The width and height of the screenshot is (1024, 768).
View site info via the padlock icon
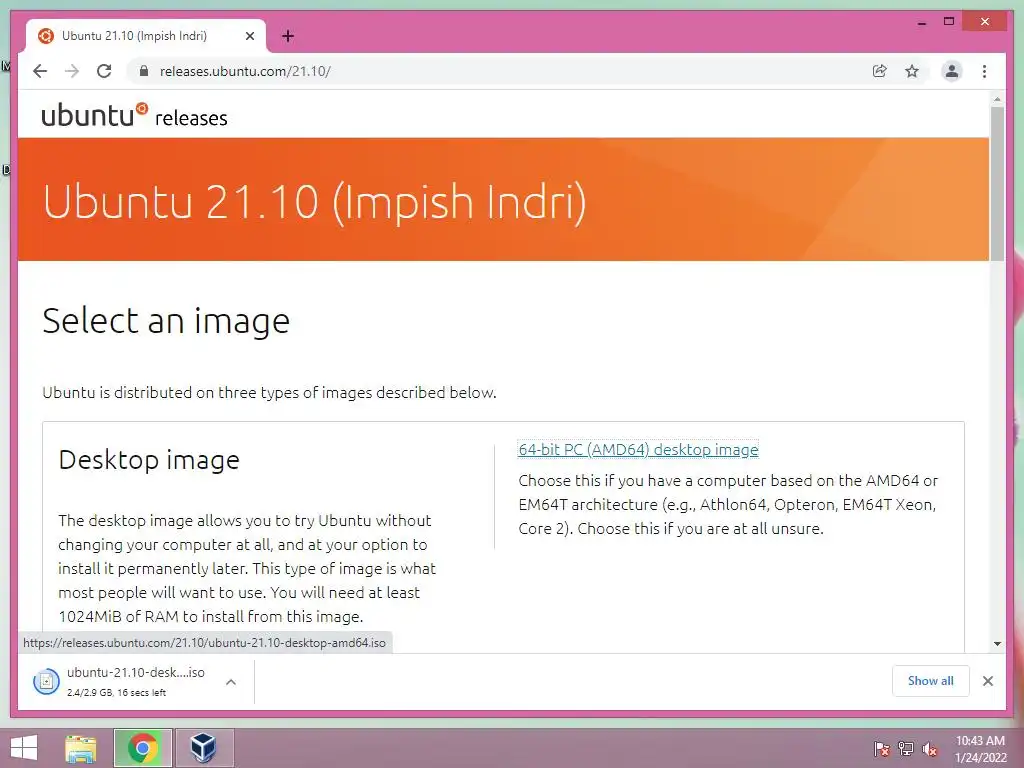tap(144, 71)
